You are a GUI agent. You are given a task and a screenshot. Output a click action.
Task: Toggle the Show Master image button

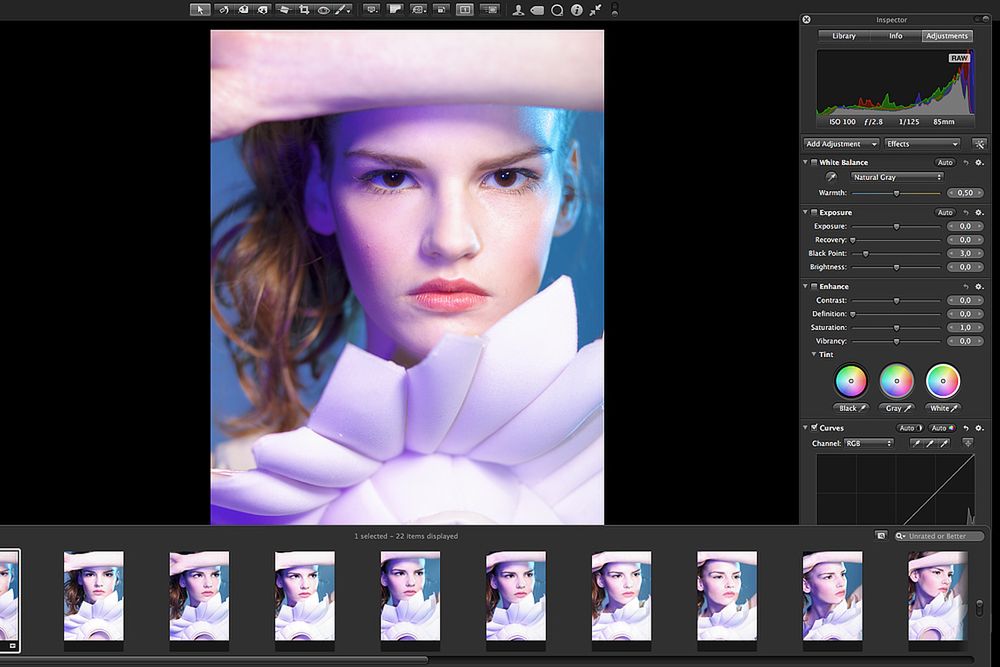(394, 10)
